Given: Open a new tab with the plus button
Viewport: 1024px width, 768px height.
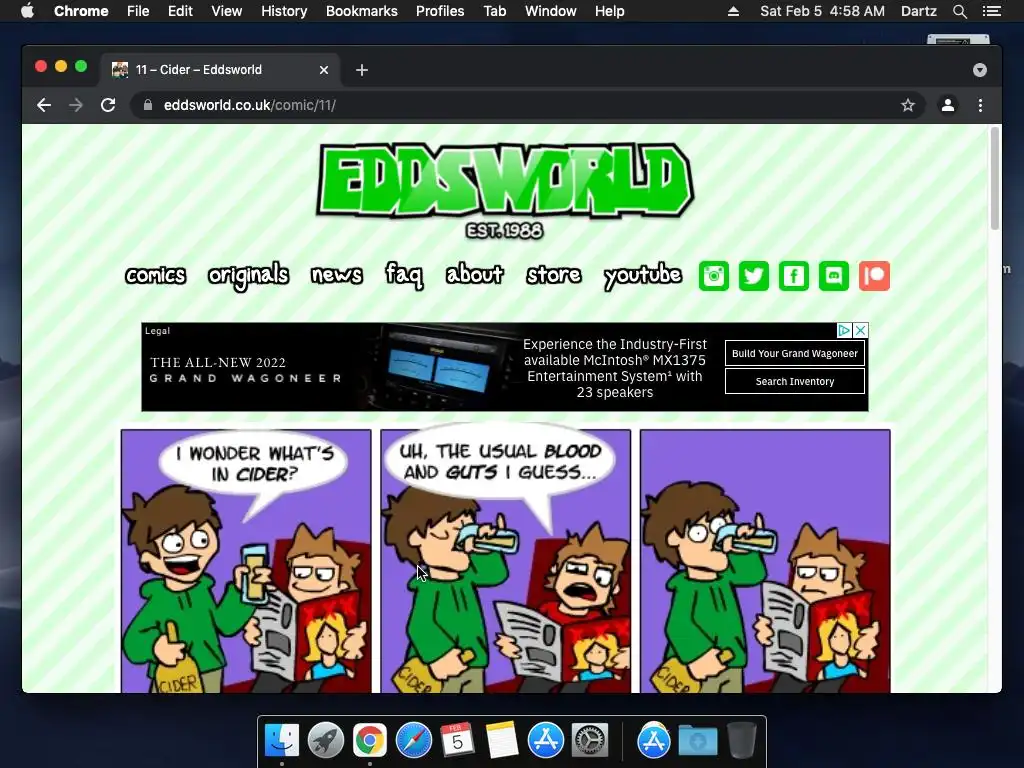Looking at the screenshot, I should (x=362, y=70).
